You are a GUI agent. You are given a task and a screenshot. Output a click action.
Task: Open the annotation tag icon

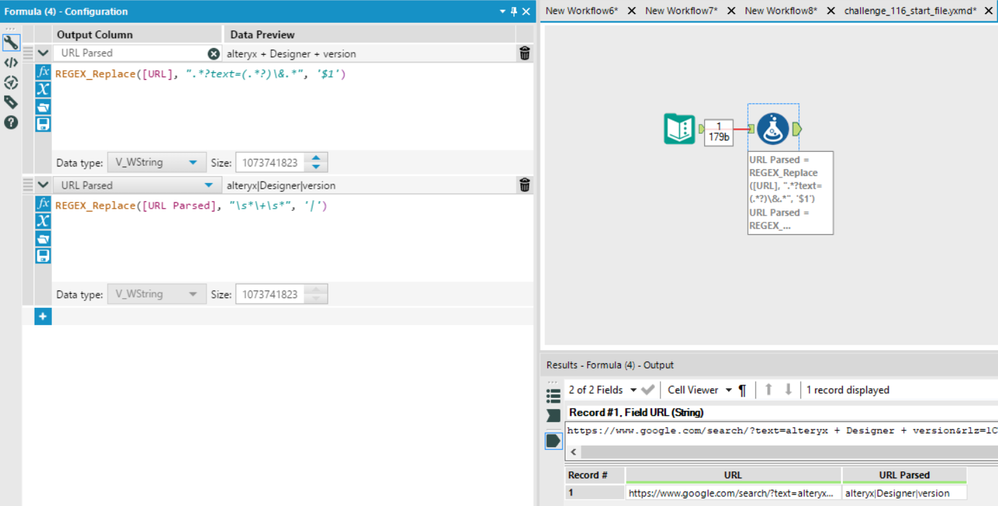tap(11, 102)
